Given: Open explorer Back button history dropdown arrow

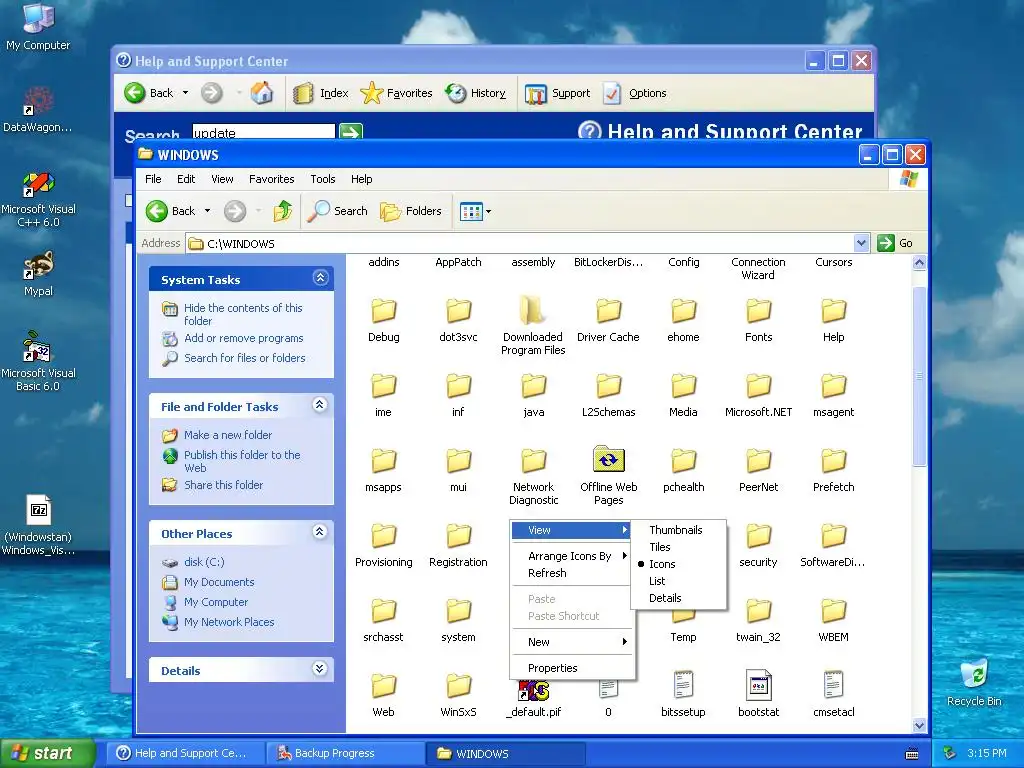Looking at the screenshot, I should [x=208, y=211].
